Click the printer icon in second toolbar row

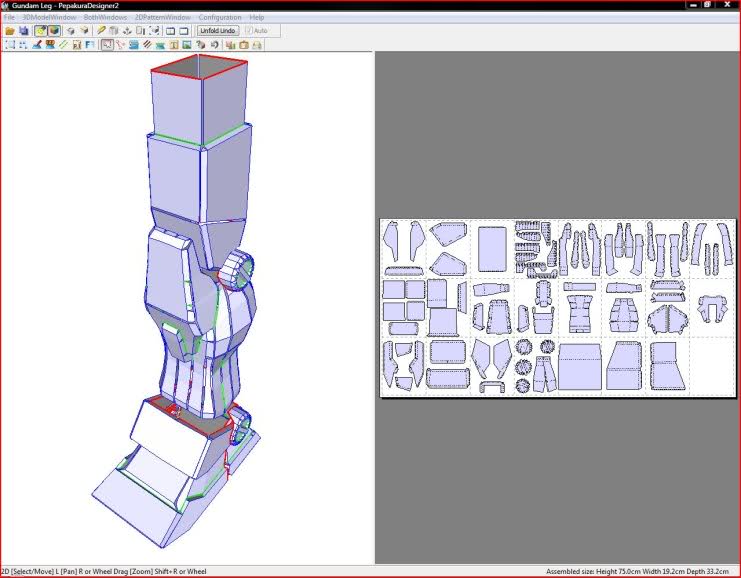[x=258, y=45]
